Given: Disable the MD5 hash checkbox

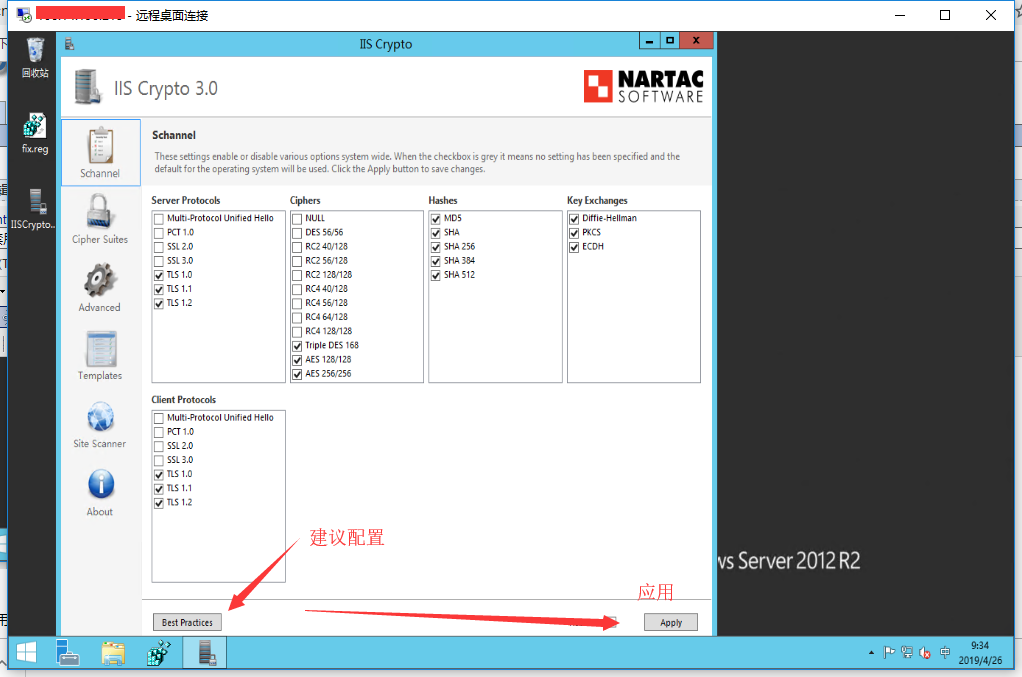Looking at the screenshot, I should coord(435,218).
